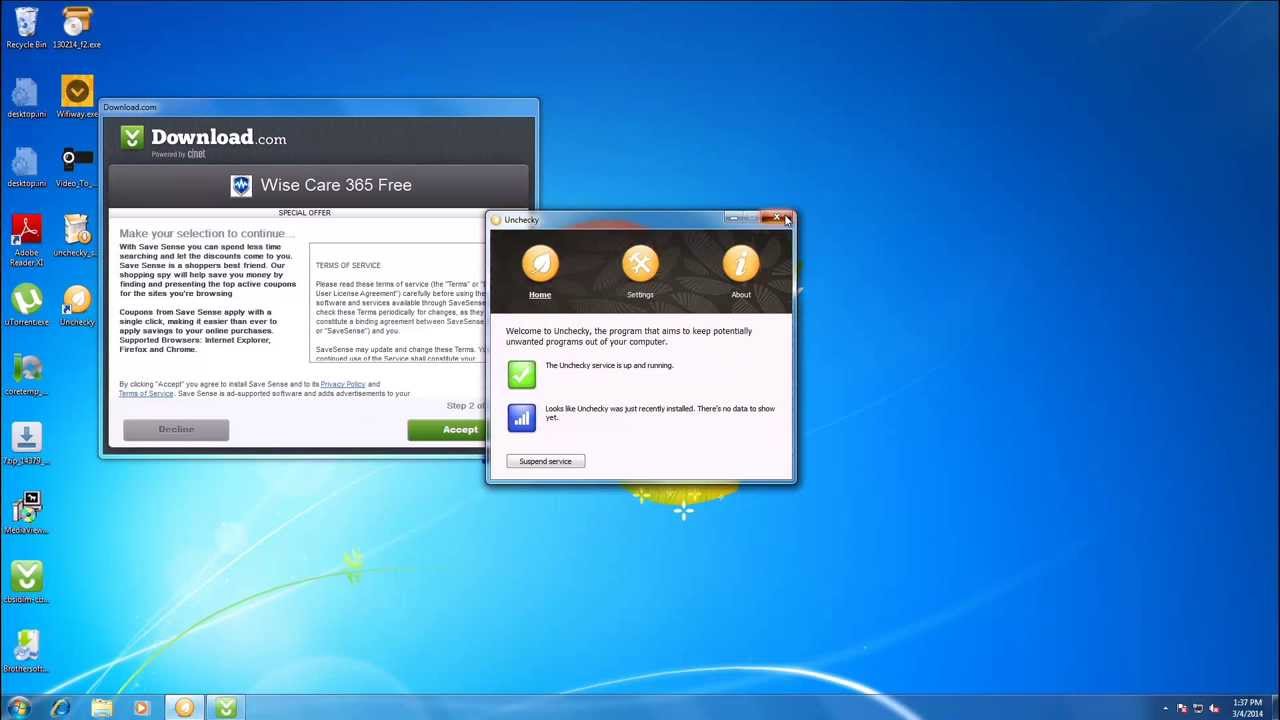Launch Internet Explorer from the taskbar

60,708
